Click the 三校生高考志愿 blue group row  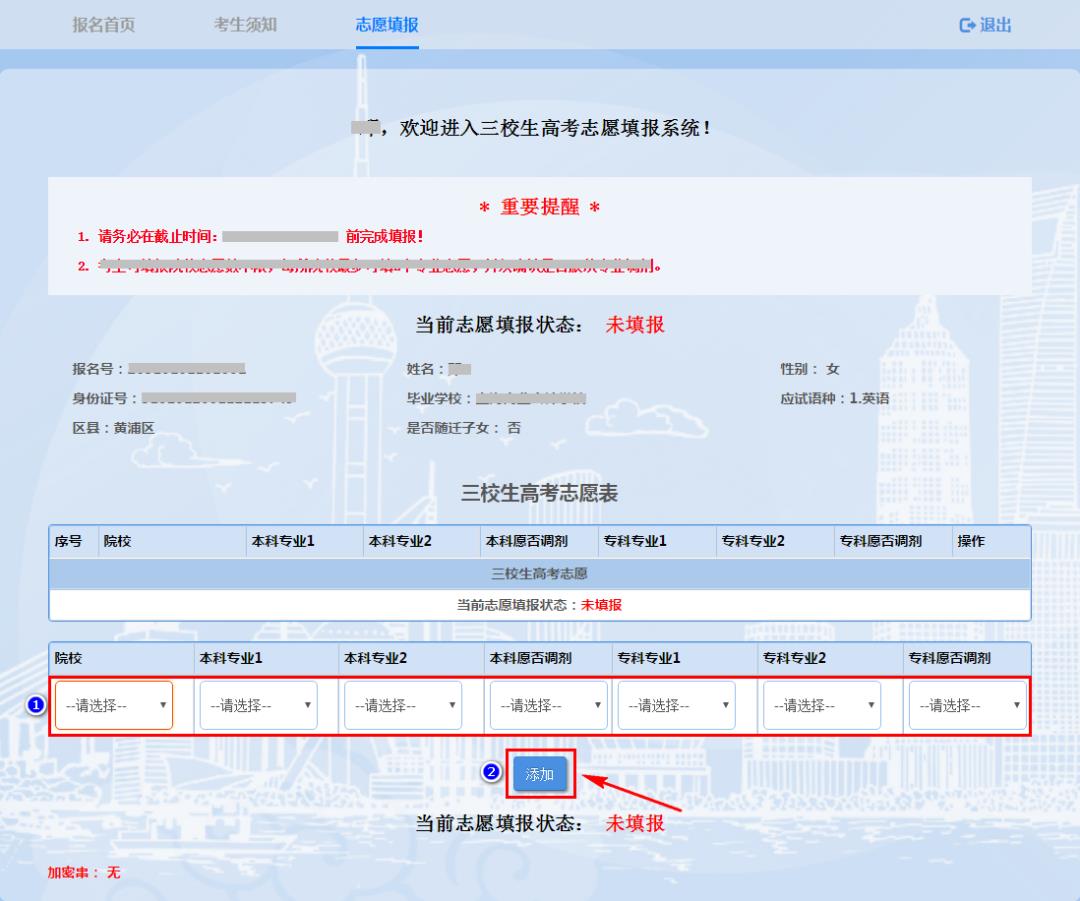click(x=539, y=574)
